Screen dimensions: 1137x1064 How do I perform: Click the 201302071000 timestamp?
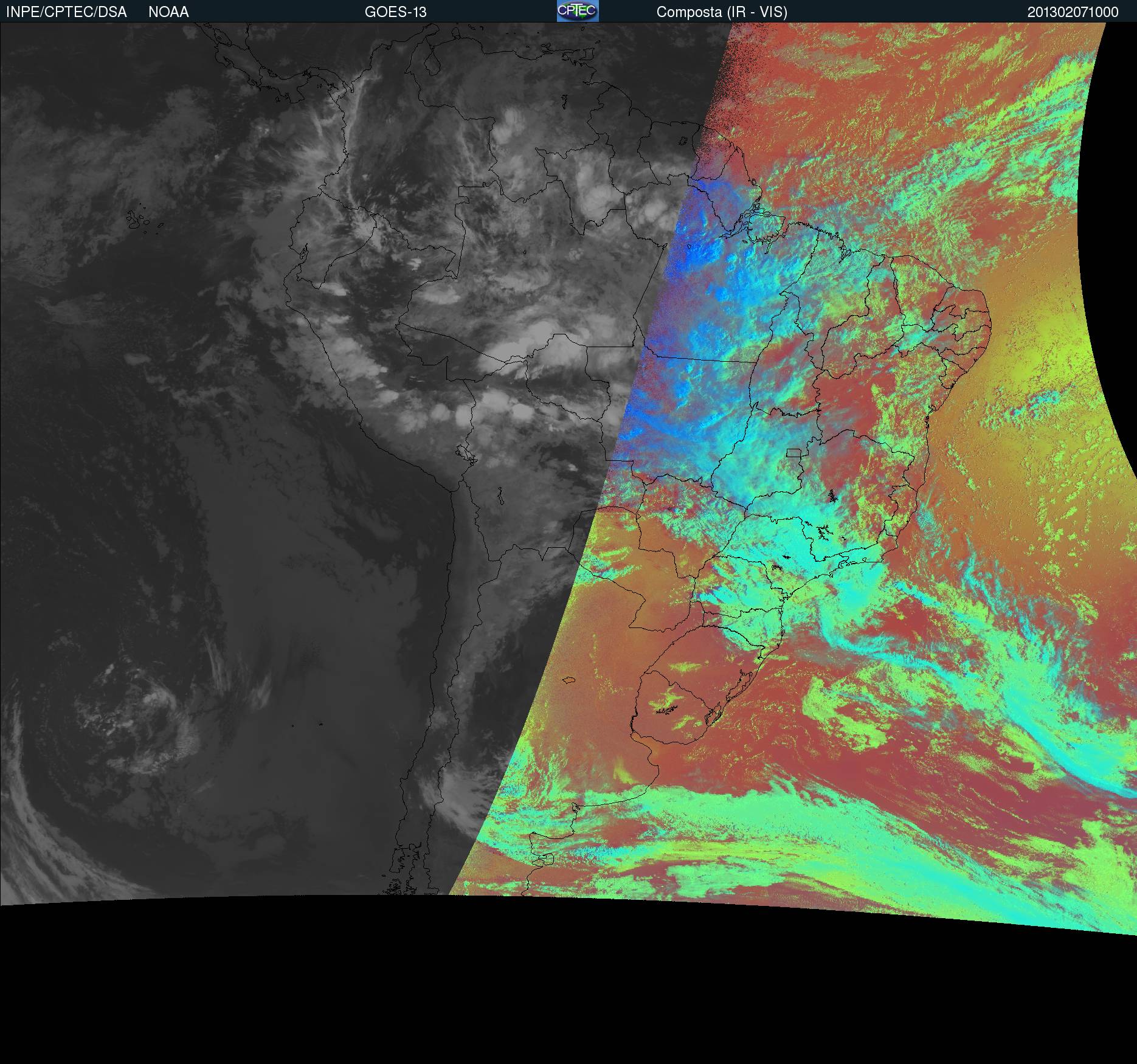click(1073, 12)
